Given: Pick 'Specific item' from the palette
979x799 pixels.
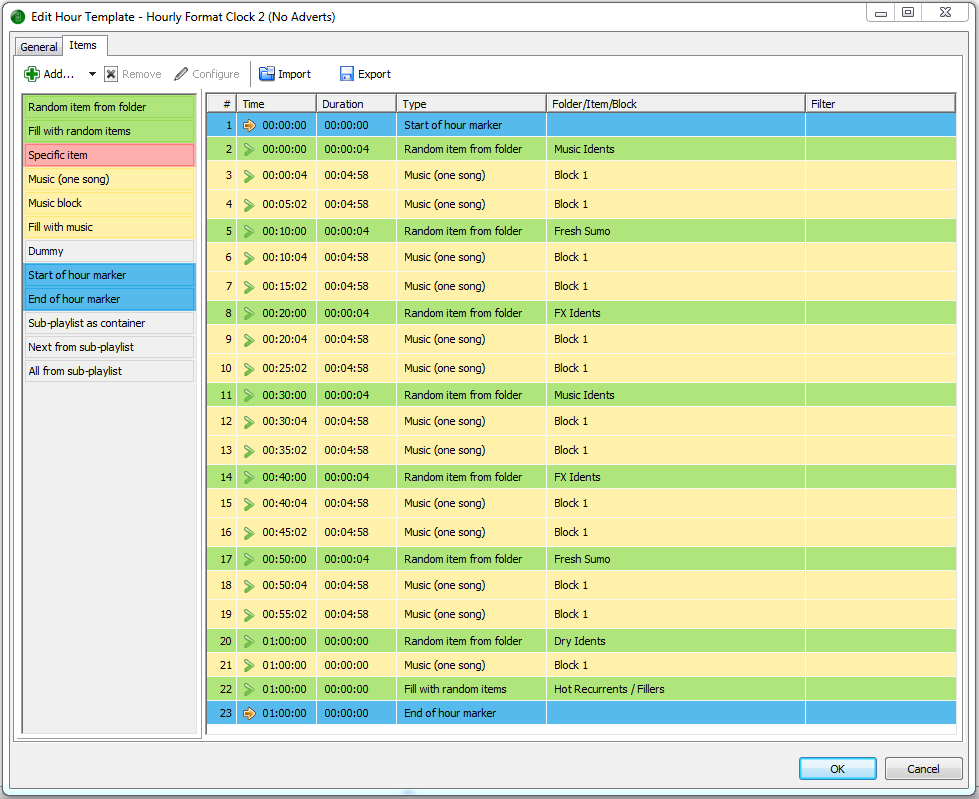Looking at the screenshot, I should click(109, 155).
